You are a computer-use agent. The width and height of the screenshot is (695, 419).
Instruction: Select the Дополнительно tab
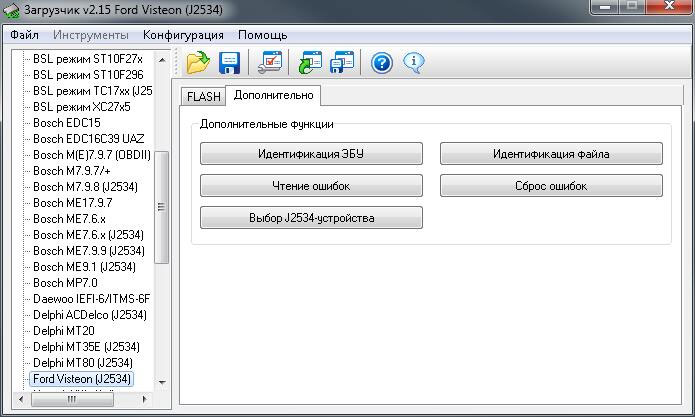click(273, 96)
